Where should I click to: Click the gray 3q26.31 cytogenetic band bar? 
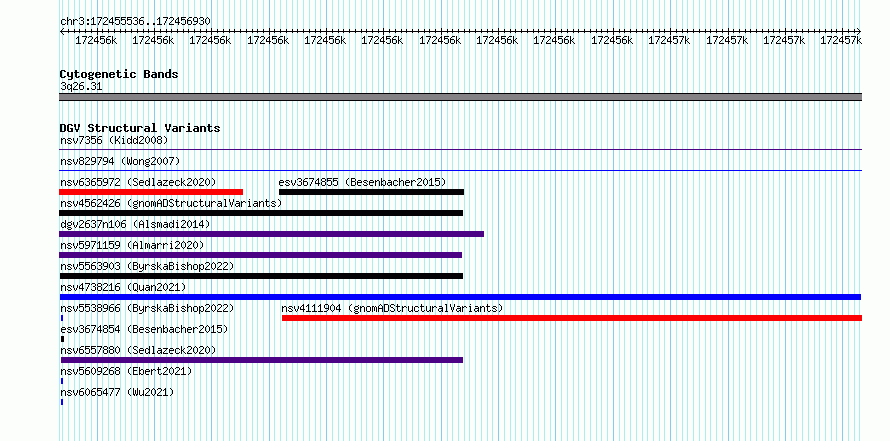pyautogui.click(x=460, y=97)
